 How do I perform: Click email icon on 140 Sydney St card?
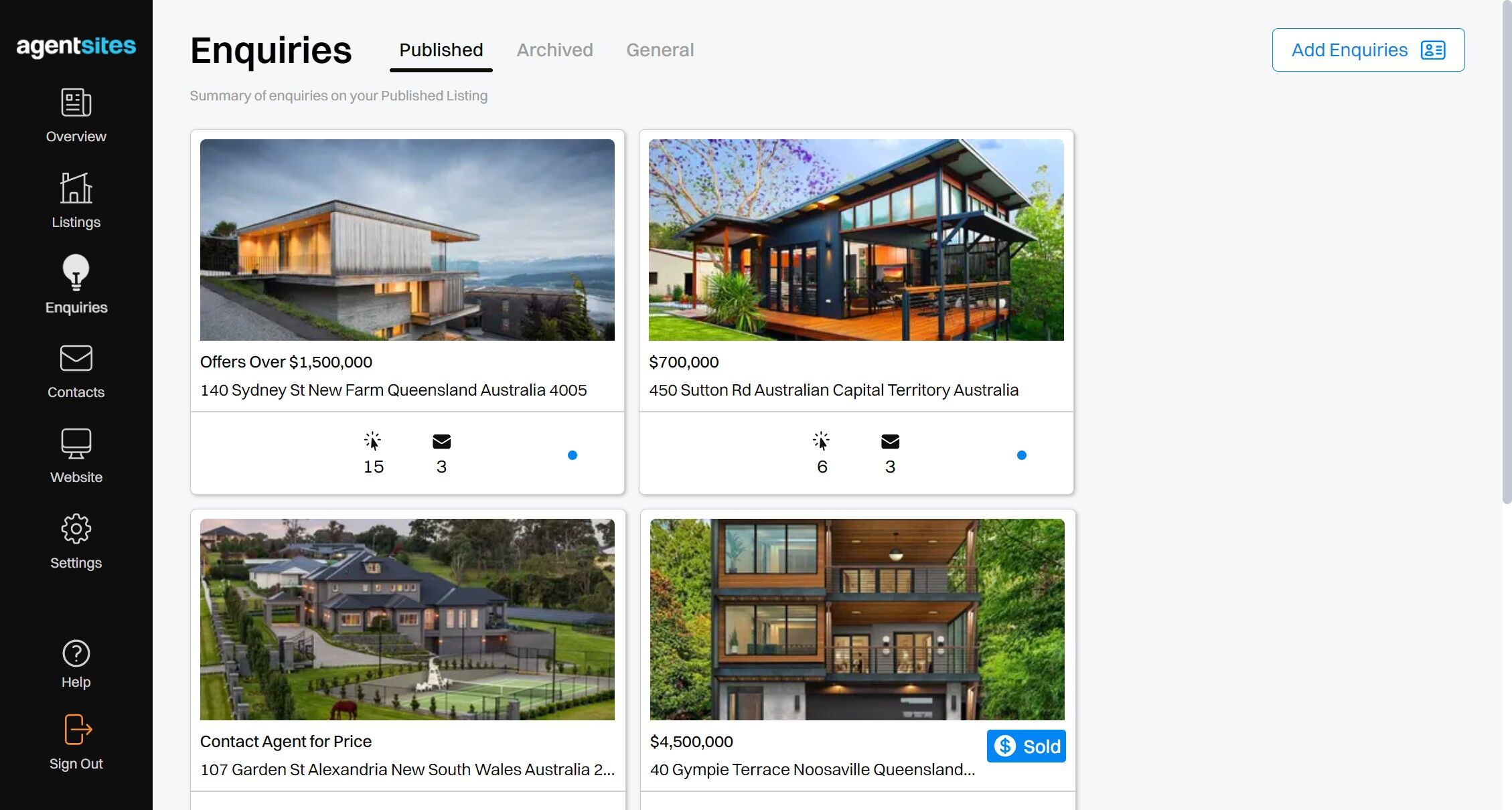(x=441, y=441)
